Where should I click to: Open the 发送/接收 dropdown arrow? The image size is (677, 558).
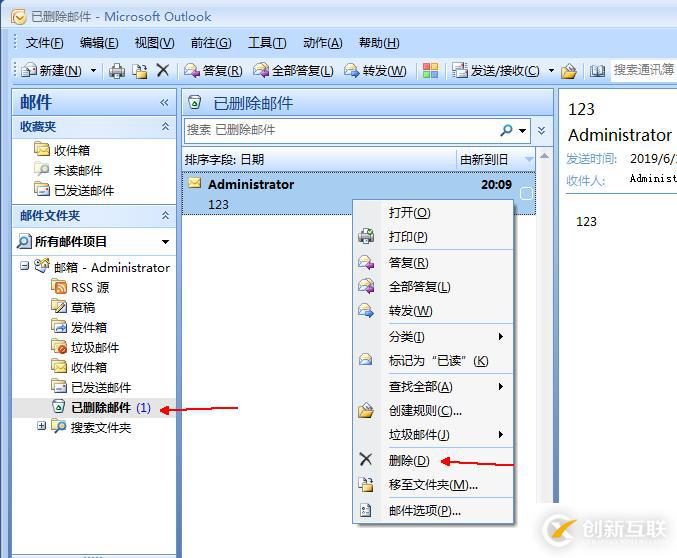click(551, 70)
